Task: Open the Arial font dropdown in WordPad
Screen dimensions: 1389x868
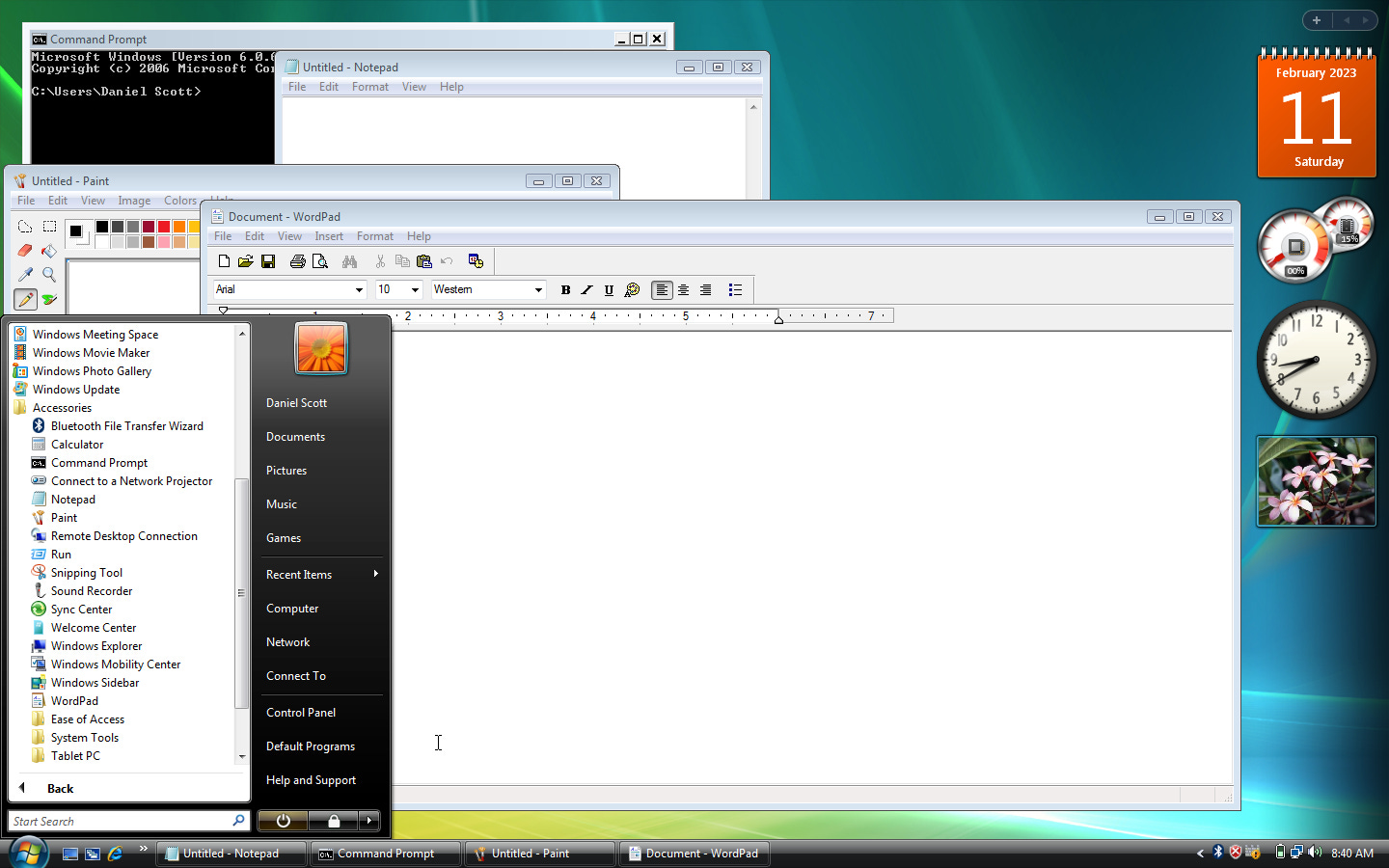Action: 358,289
